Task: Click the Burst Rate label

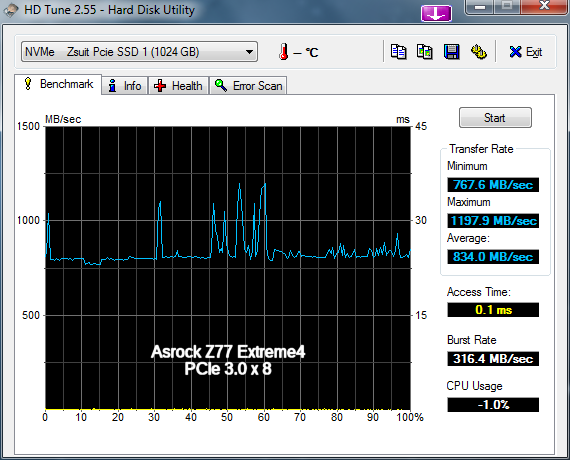Action: (x=471, y=340)
